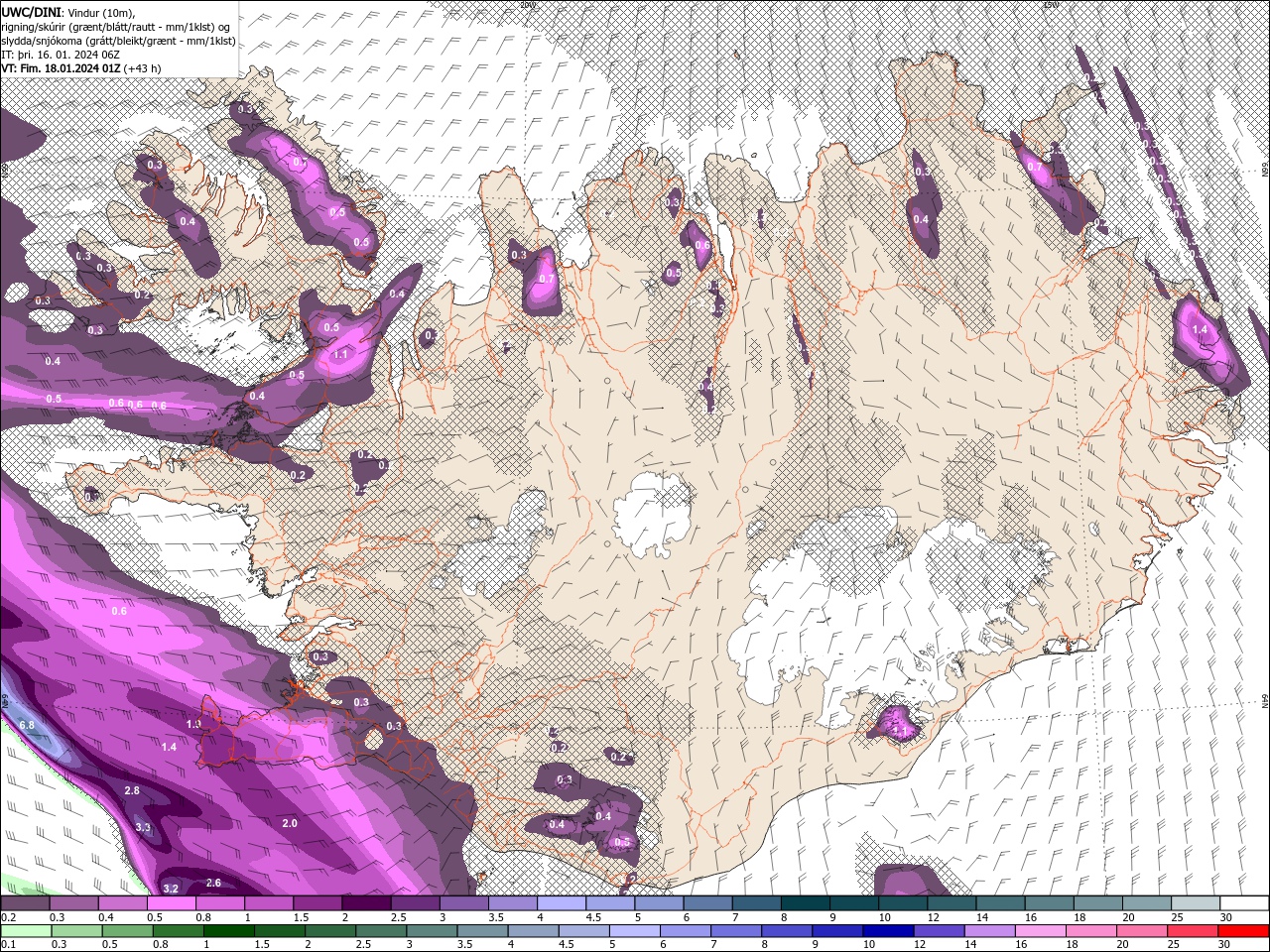Viewport: 1270px width, 952px height.
Task: Click the 3.2 precipitation value near the bottom edge
Action: tap(171, 889)
